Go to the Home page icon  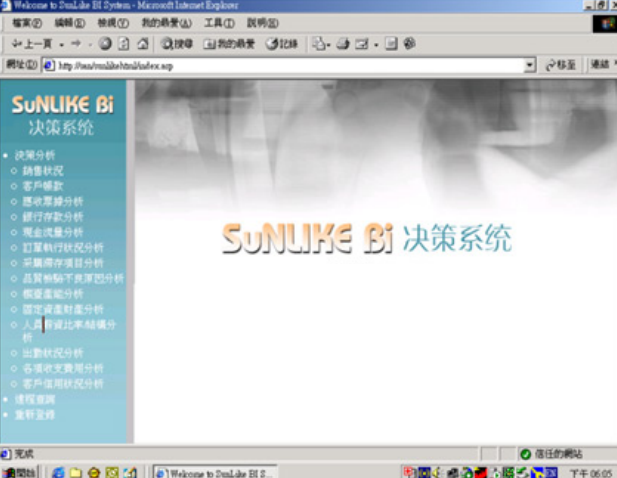[x=142, y=44]
